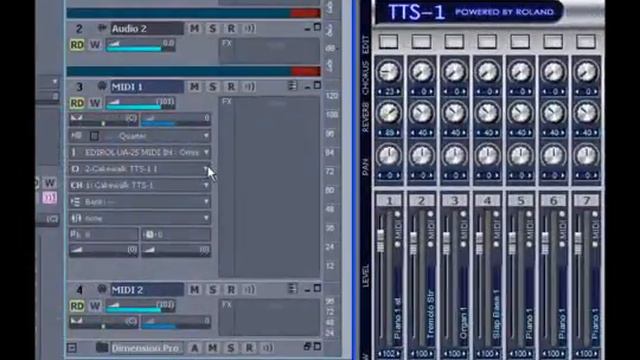
Task: Click the MIDI 1 track type icon
Action: point(102,86)
